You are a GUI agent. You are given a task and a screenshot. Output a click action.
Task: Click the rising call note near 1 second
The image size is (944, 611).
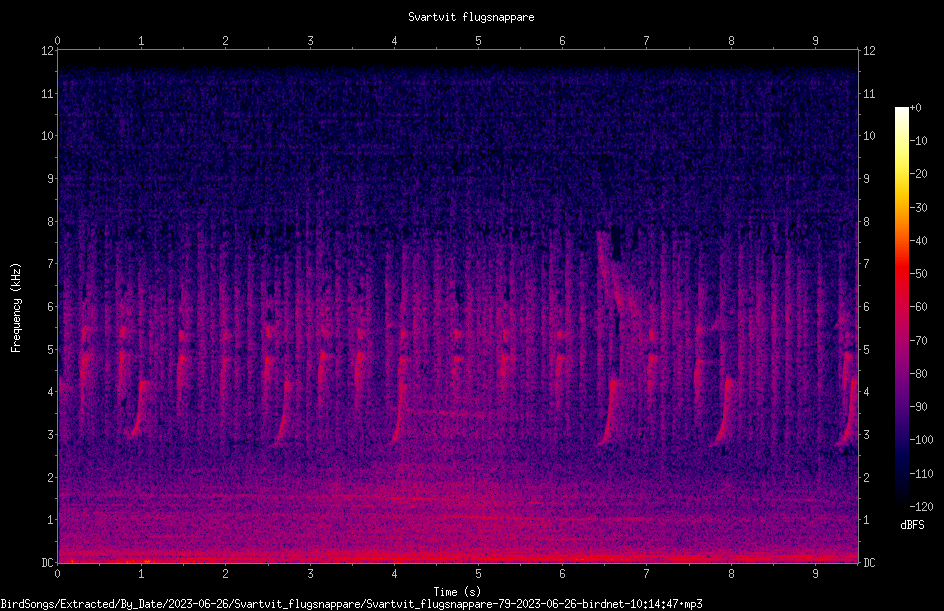(140, 408)
